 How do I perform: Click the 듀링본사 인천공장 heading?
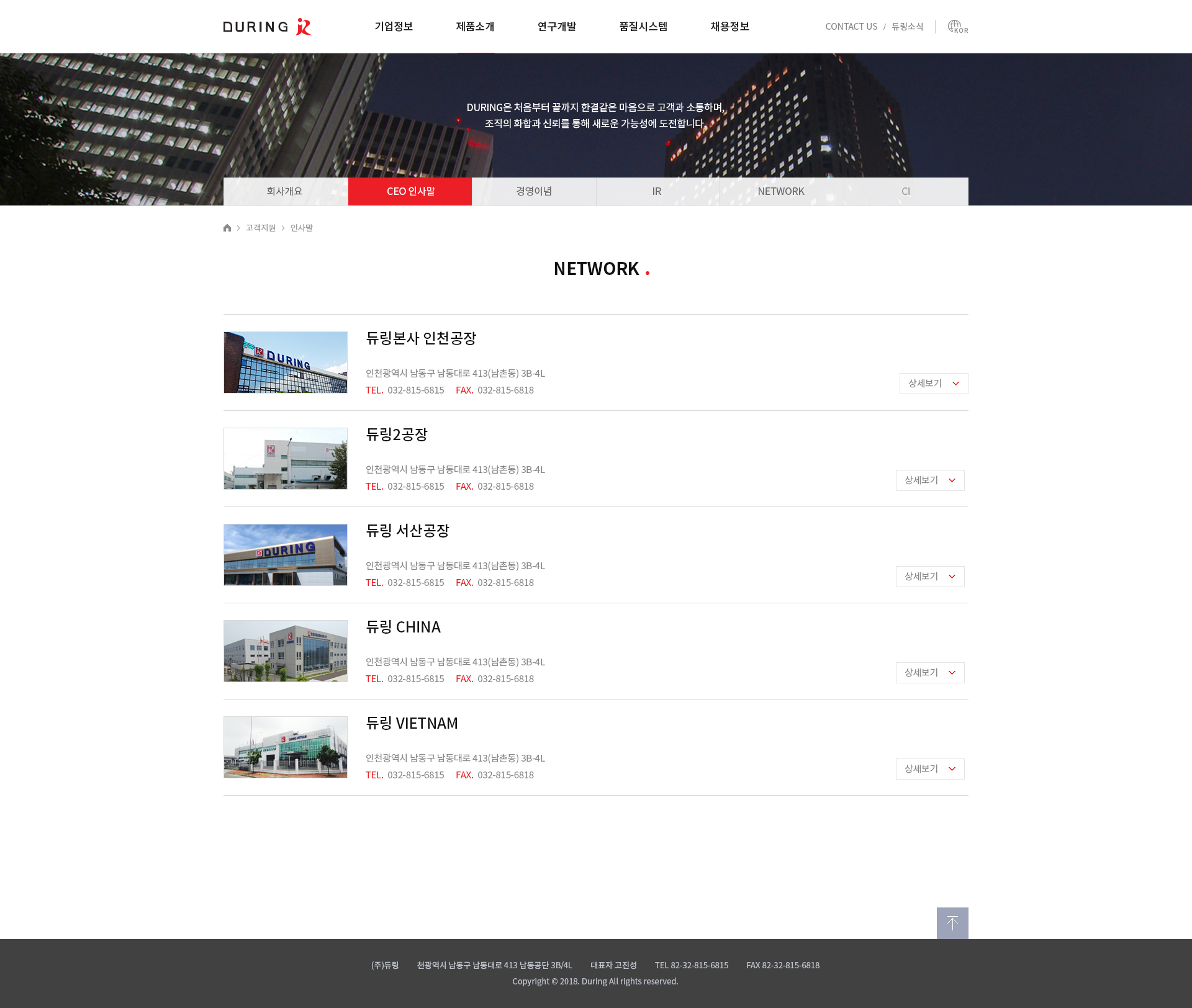tap(421, 338)
